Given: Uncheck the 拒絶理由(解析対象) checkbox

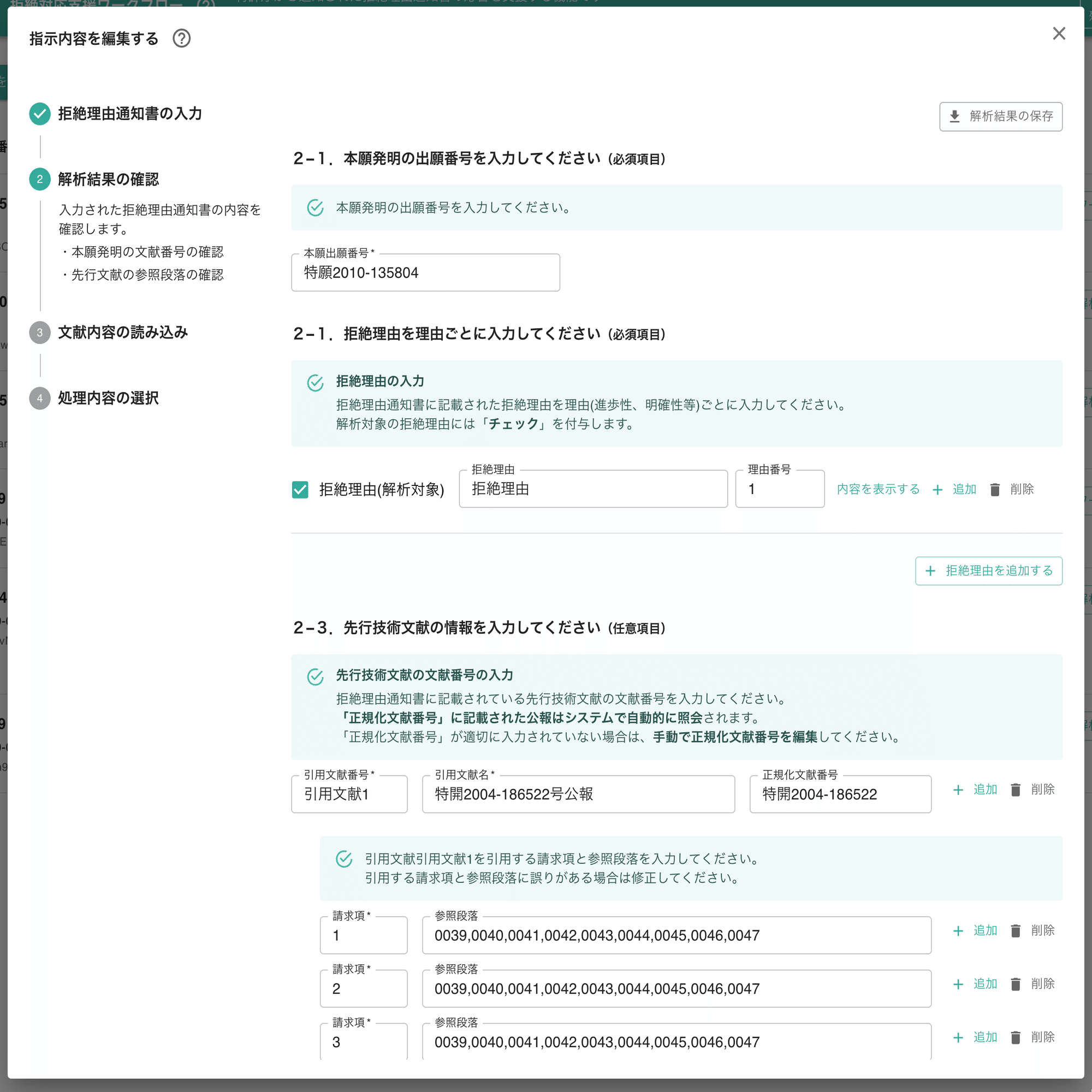Looking at the screenshot, I should 300,489.
